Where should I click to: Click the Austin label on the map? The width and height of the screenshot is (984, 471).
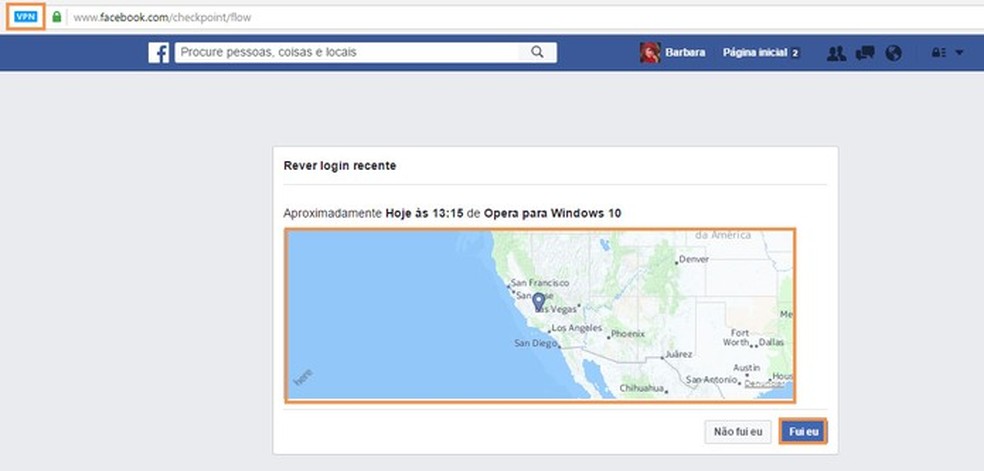[747, 368]
